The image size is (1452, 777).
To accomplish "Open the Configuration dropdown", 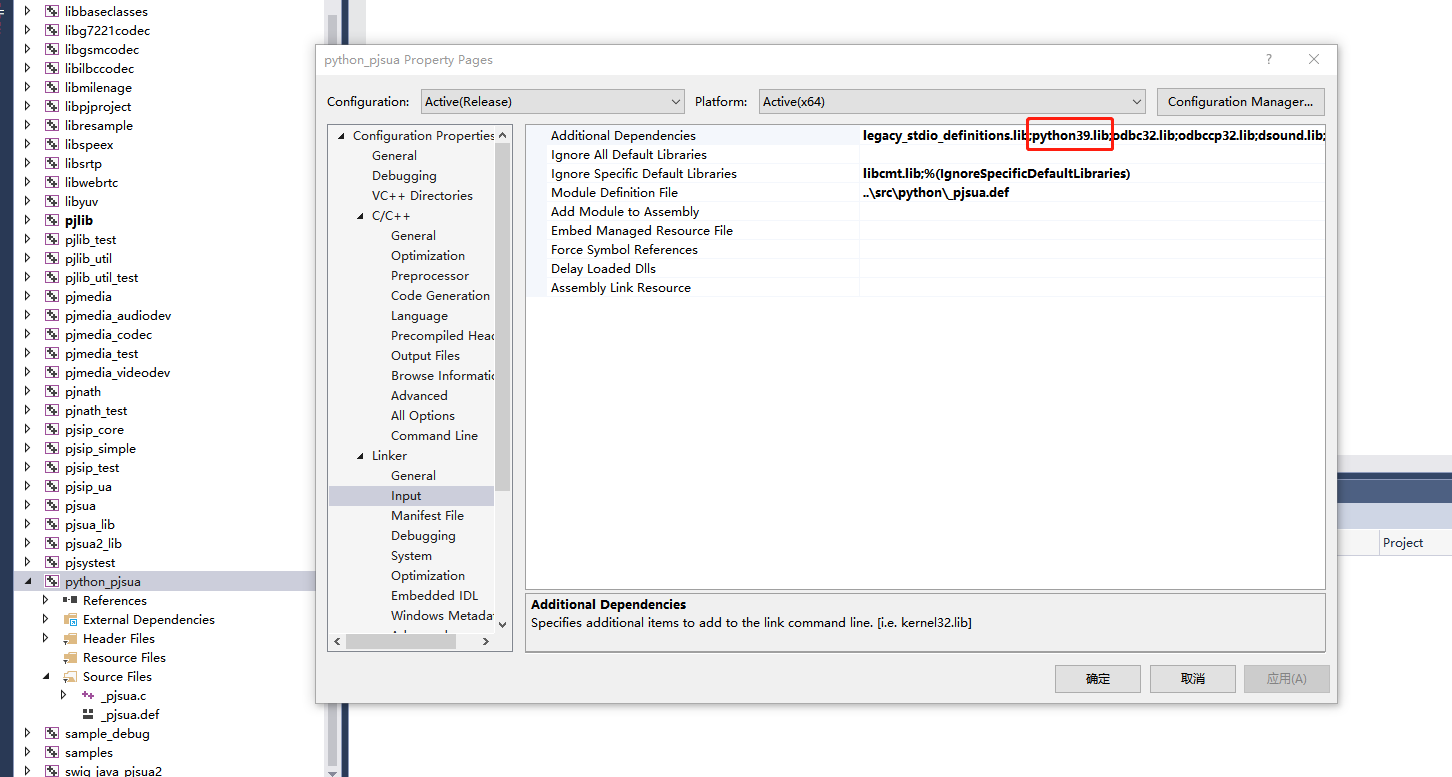I will coord(553,101).
